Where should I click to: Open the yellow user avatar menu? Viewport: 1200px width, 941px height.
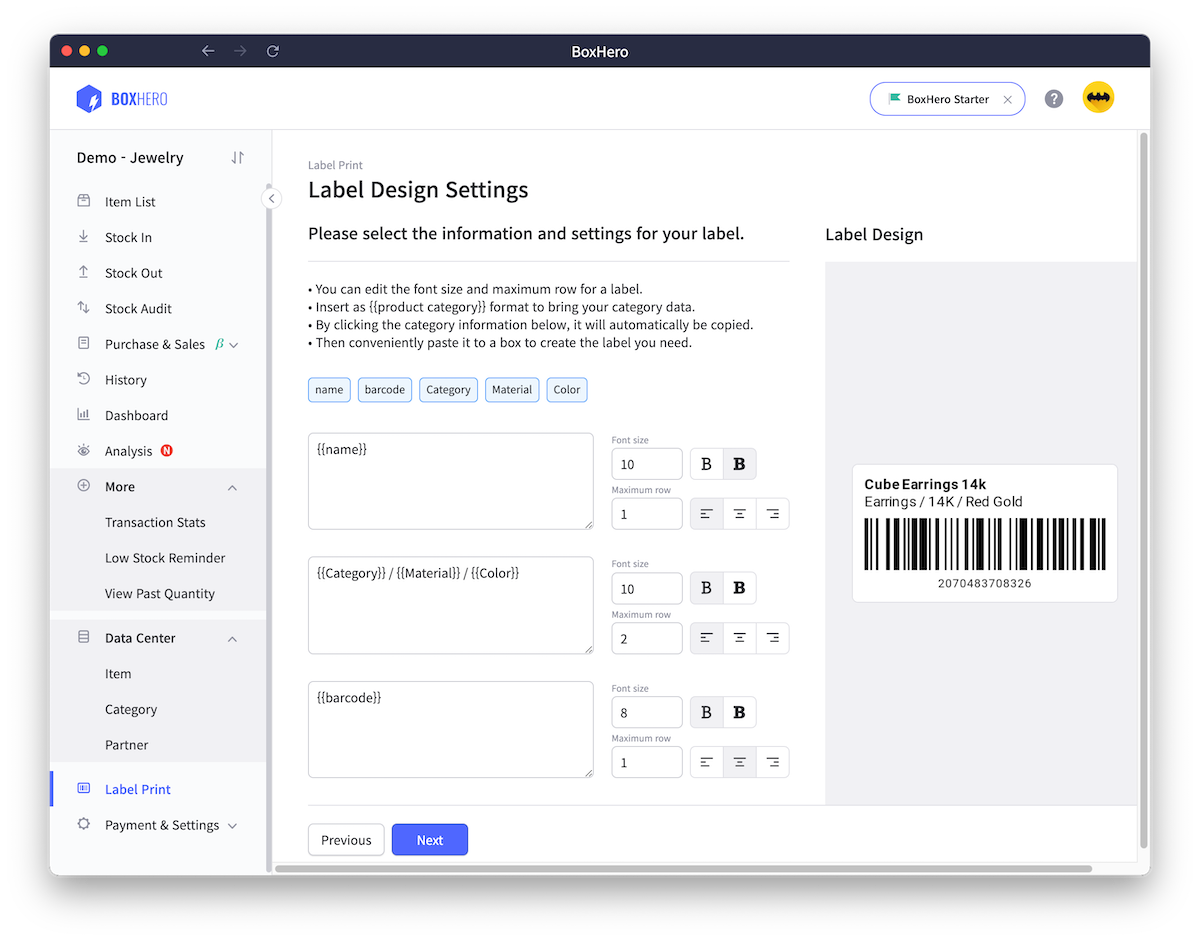[1098, 97]
